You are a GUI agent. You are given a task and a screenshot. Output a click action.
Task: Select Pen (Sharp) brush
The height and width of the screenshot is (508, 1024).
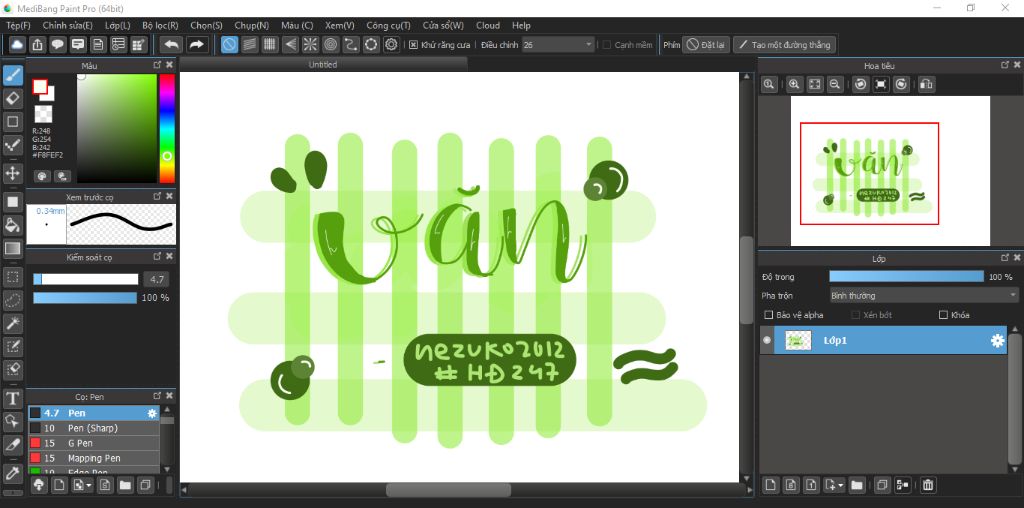tap(93, 428)
